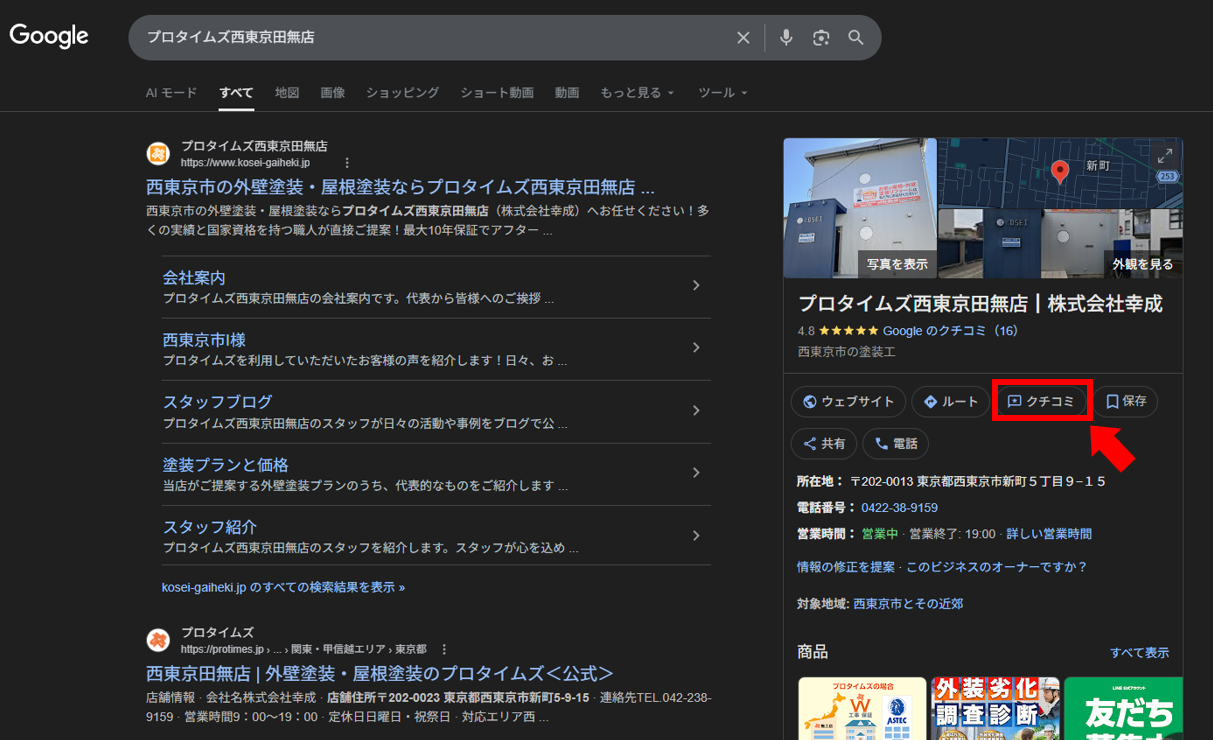Viewport: 1213px width, 740px height.
Task: Call via phone number 0422-38-9159 link
Action: click(x=899, y=508)
